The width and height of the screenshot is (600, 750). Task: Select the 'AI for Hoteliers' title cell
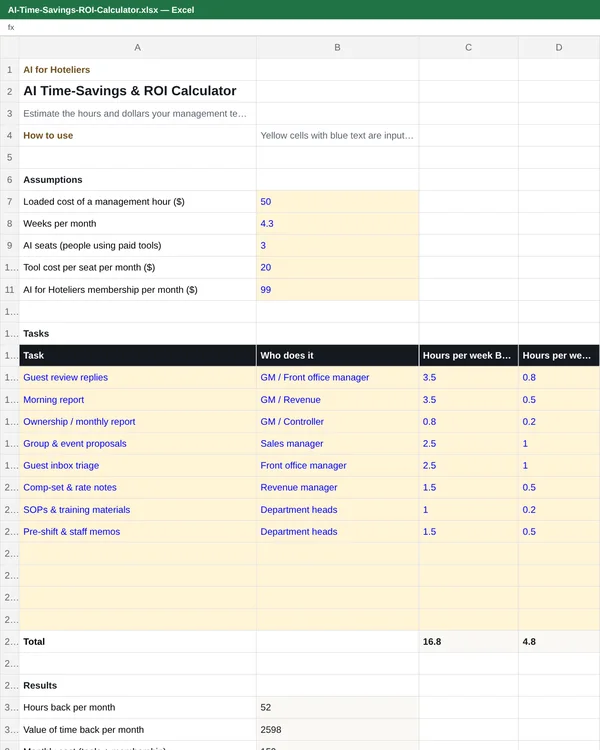[137, 69]
